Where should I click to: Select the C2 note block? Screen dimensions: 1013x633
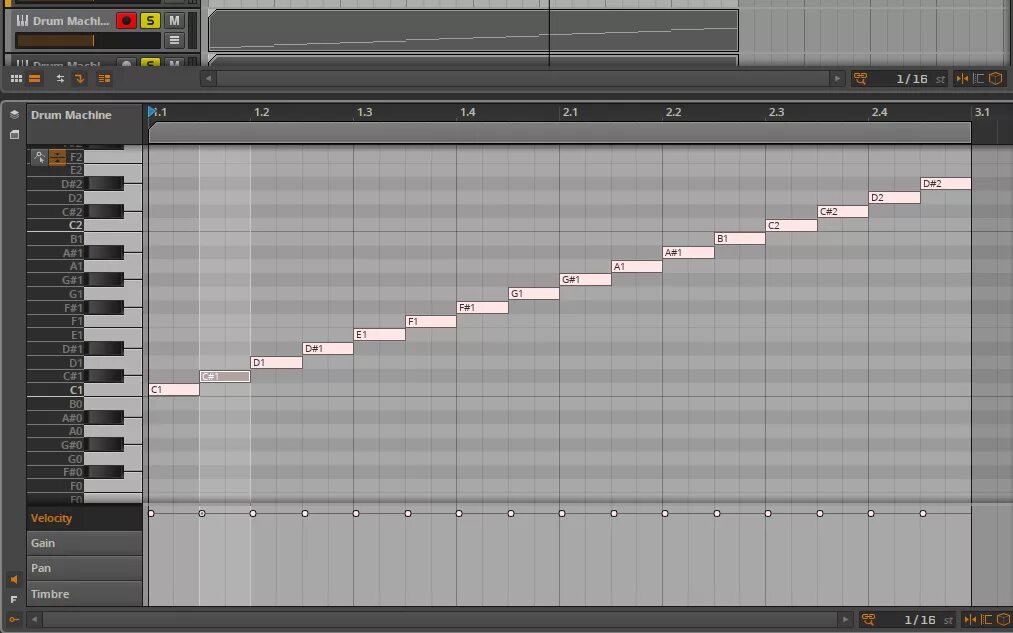[x=791, y=225]
